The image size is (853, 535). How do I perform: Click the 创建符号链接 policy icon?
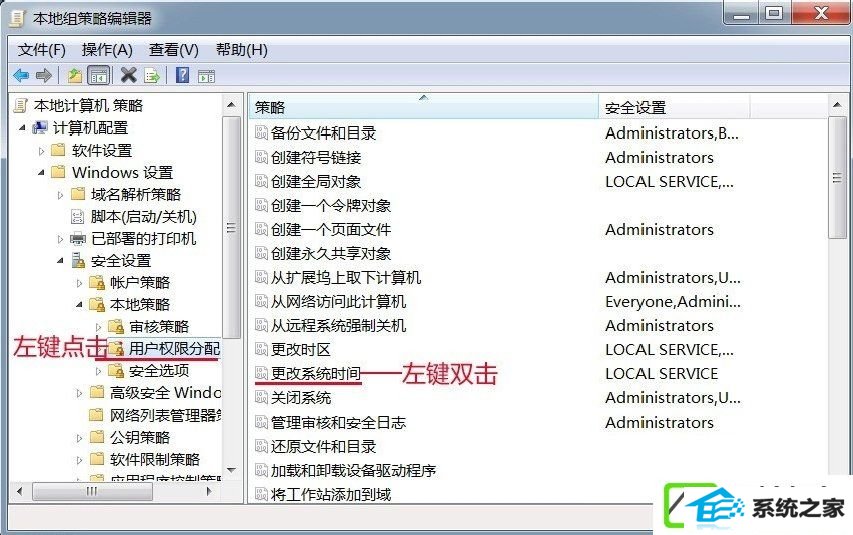click(261, 157)
